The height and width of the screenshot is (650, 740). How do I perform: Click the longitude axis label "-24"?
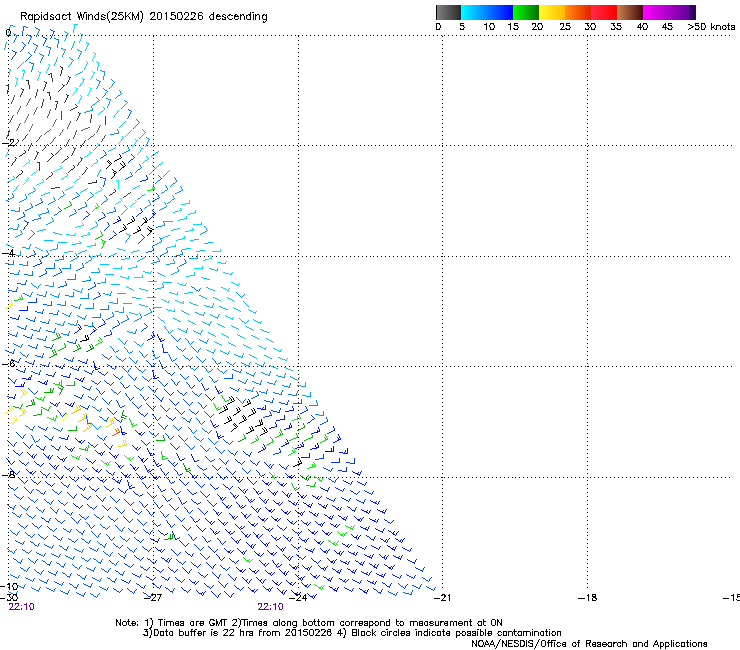(x=298, y=598)
